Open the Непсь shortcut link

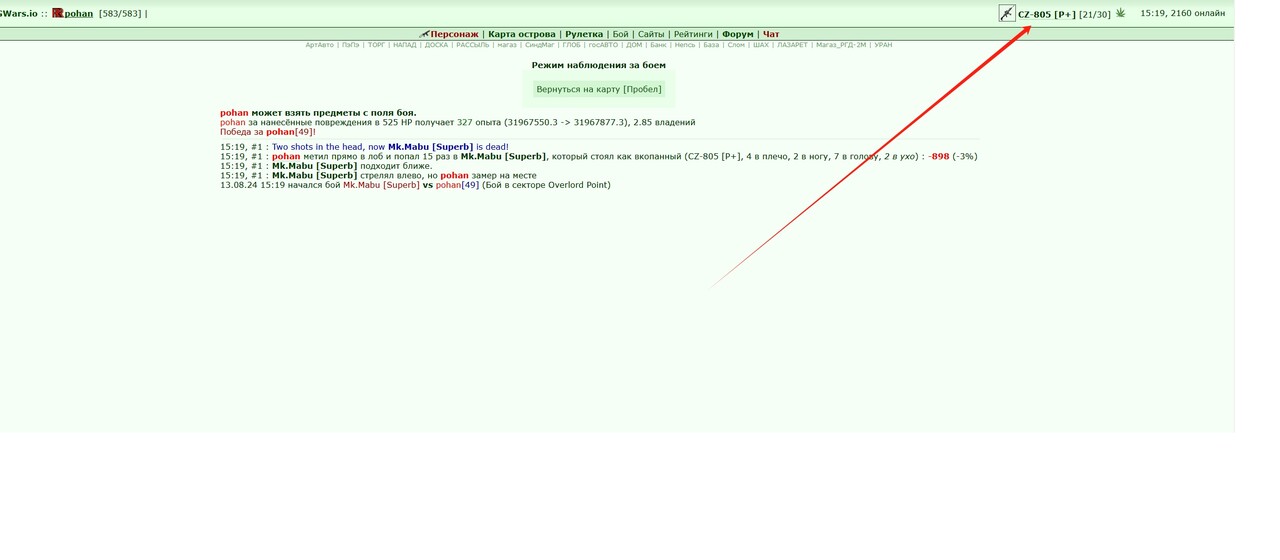pyautogui.click(x=685, y=45)
